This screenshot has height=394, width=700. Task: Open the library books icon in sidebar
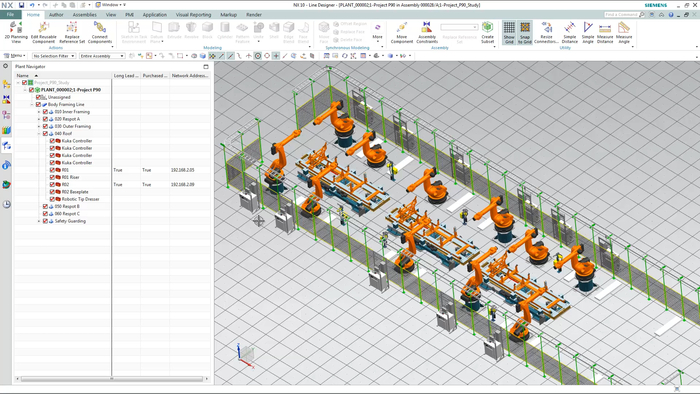(x=6, y=130)
